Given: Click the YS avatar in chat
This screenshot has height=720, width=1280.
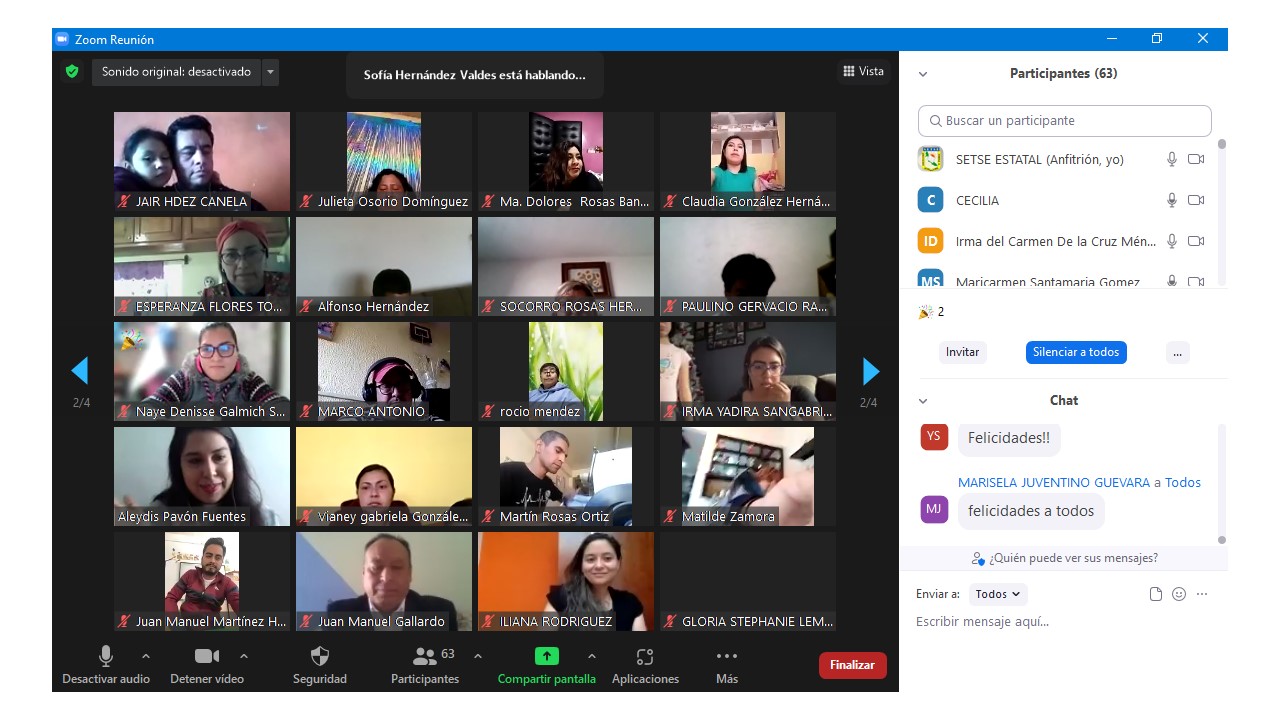Looking at the screenshot, I should coord(934,436).
